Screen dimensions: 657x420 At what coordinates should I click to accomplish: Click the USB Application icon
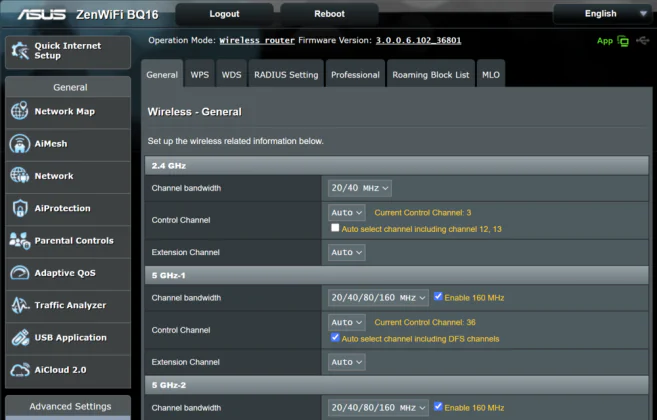pos(20,337)
